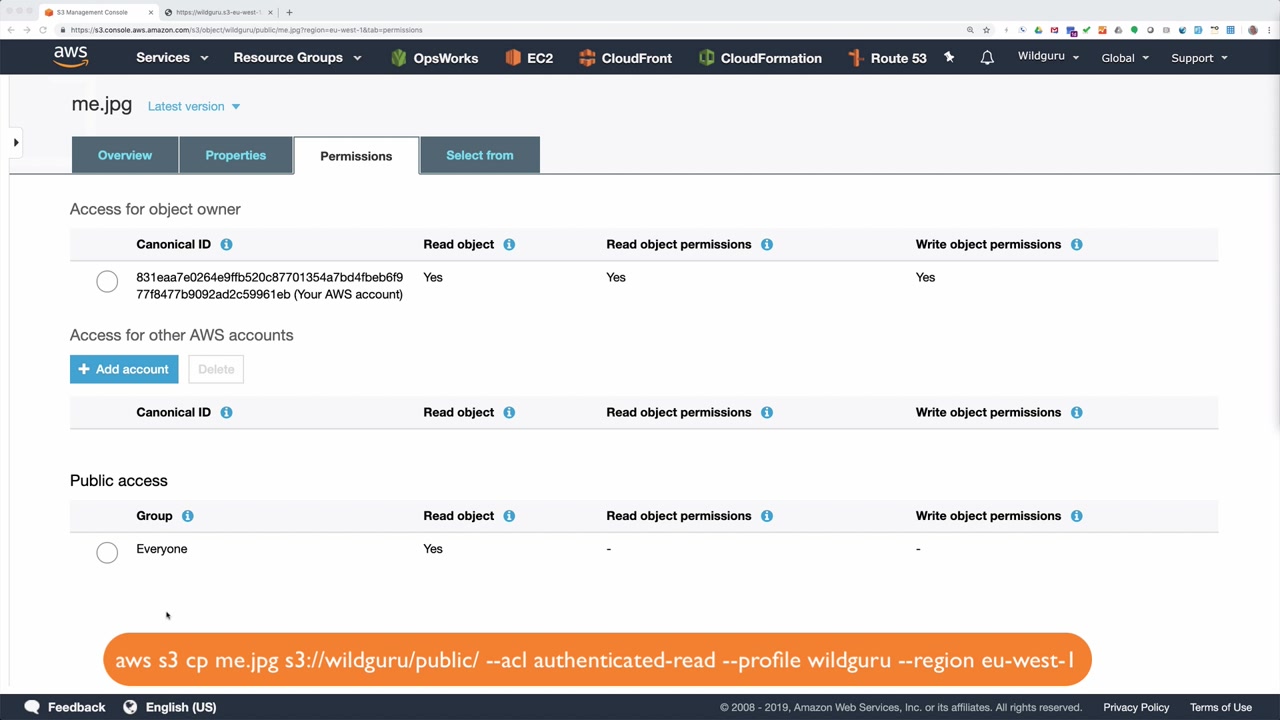Click the Gmail extension icon
1280x720 pixels.
(1054, 30)
